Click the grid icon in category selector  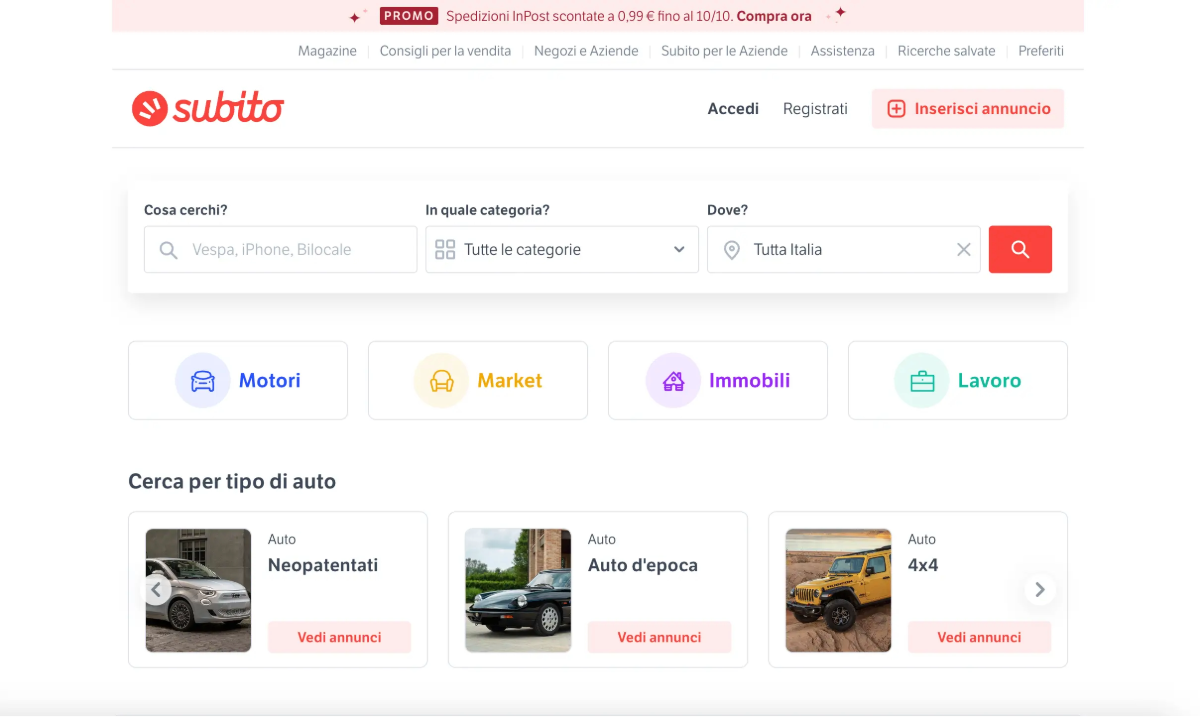[445, 250]
